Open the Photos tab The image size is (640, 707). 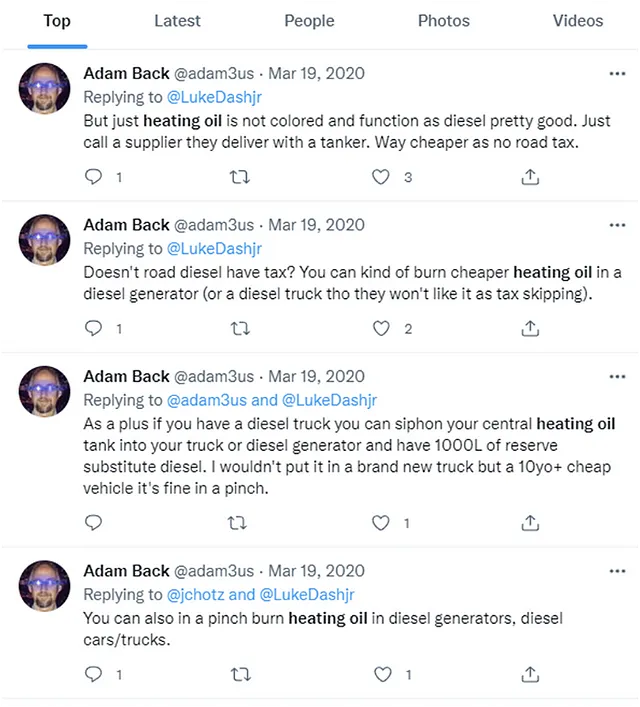[444, 21]
